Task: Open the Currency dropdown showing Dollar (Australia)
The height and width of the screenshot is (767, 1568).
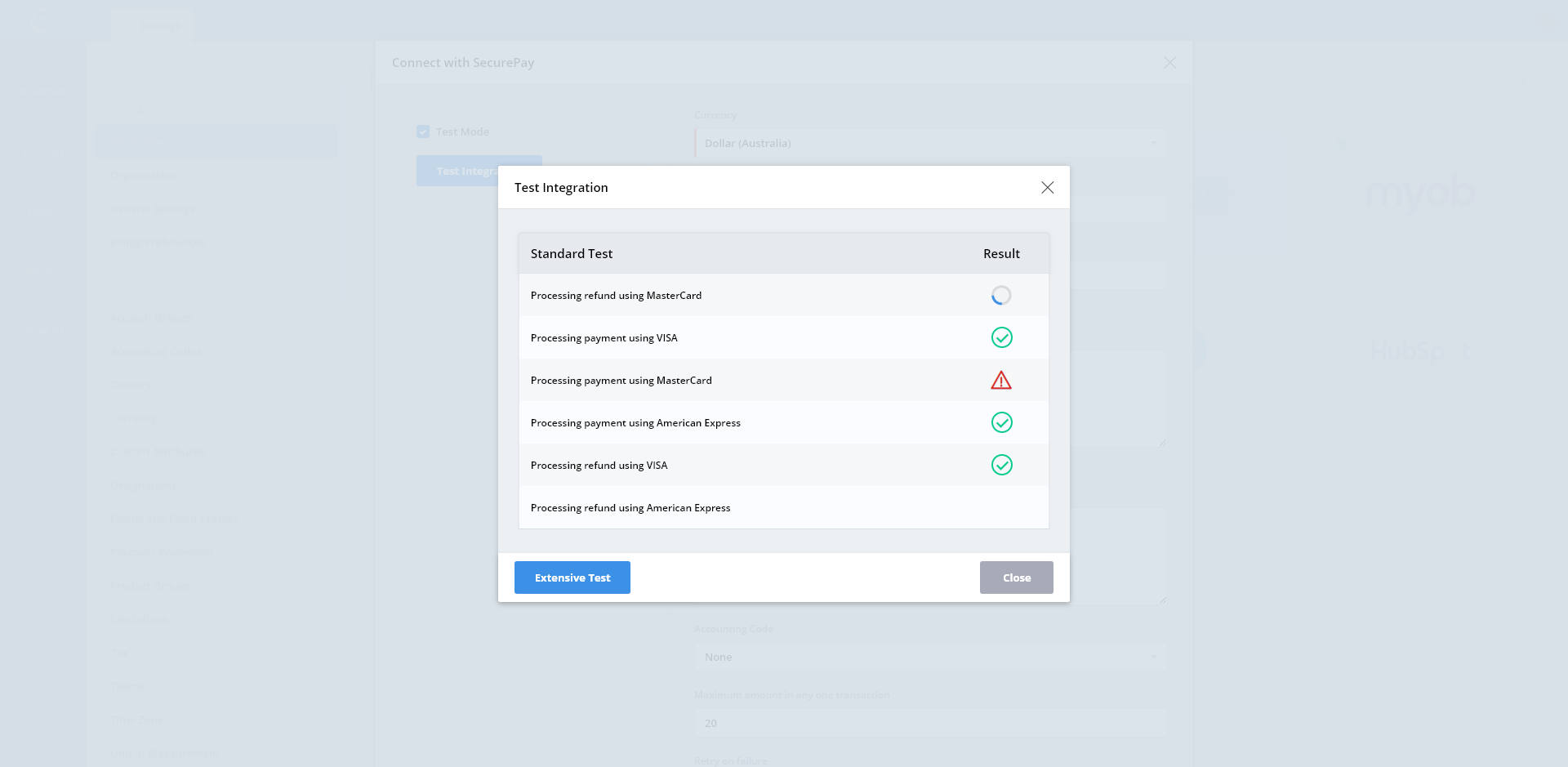Action: (929, 143)
